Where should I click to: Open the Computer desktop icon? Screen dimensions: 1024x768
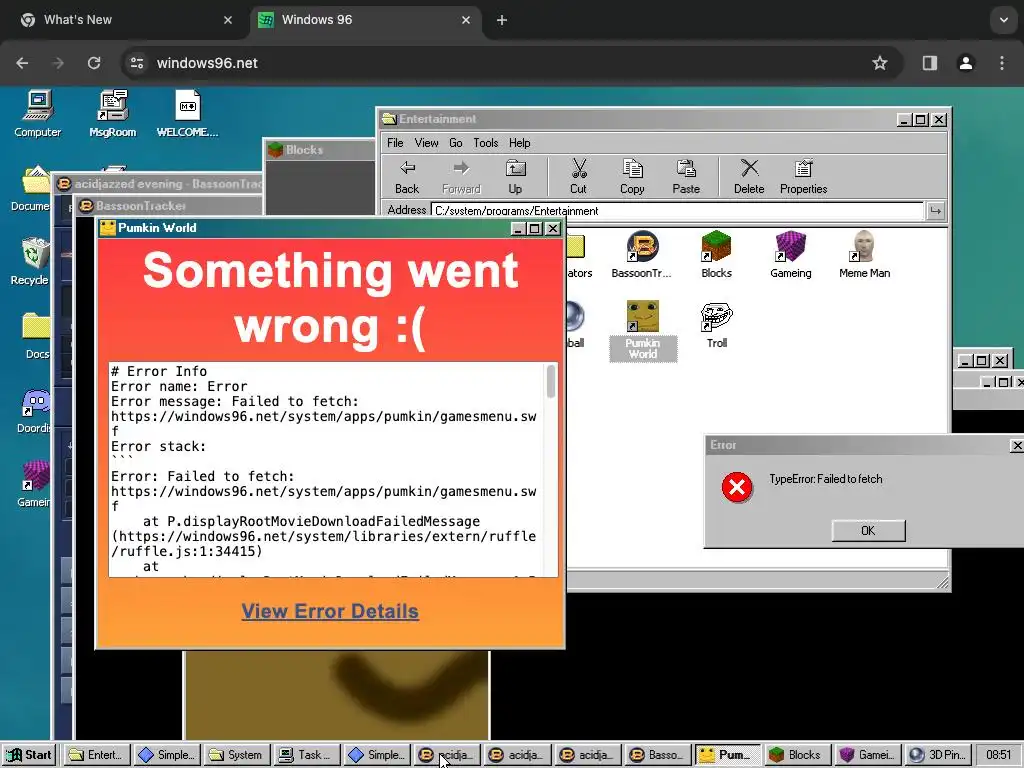[37, 114]
